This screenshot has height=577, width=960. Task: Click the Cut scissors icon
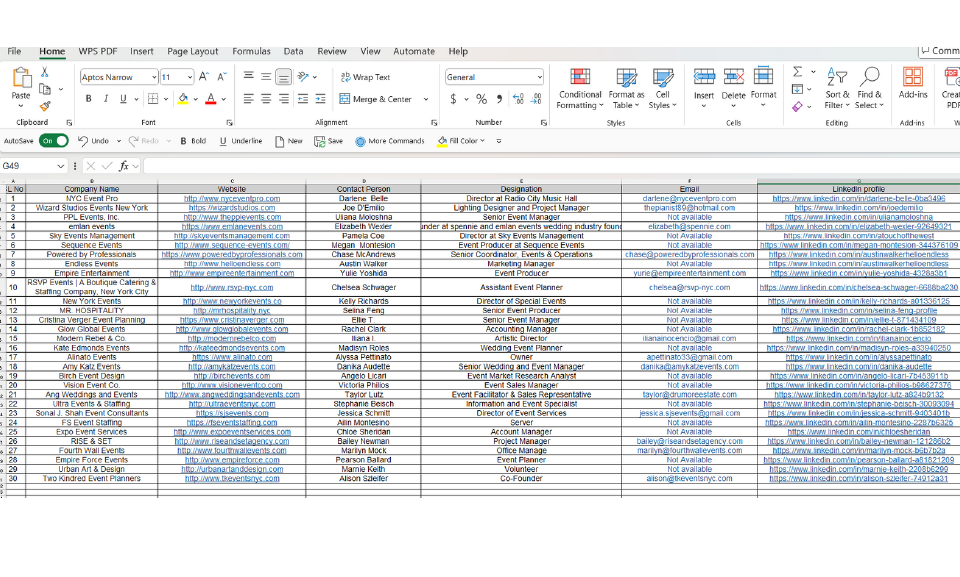pos(45,72)
